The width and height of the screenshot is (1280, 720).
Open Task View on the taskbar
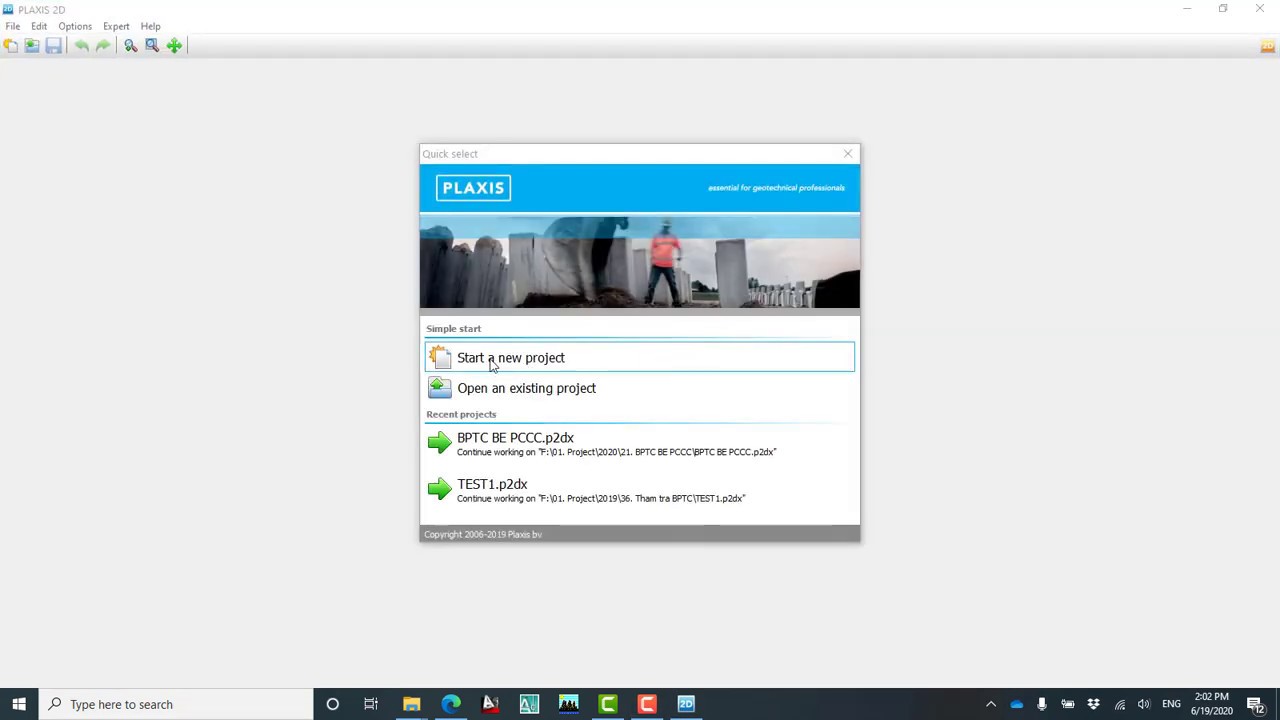(x=371, y=704)
